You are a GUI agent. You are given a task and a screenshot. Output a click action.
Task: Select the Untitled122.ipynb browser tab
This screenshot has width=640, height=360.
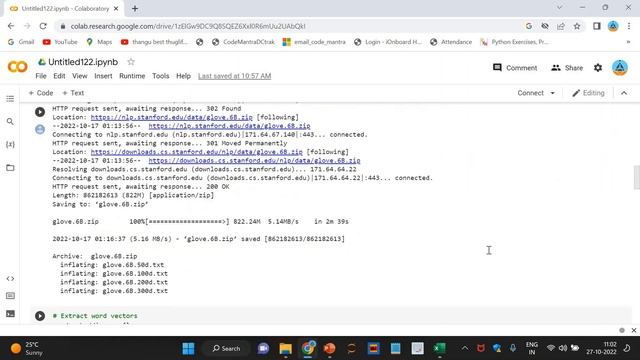64,9
